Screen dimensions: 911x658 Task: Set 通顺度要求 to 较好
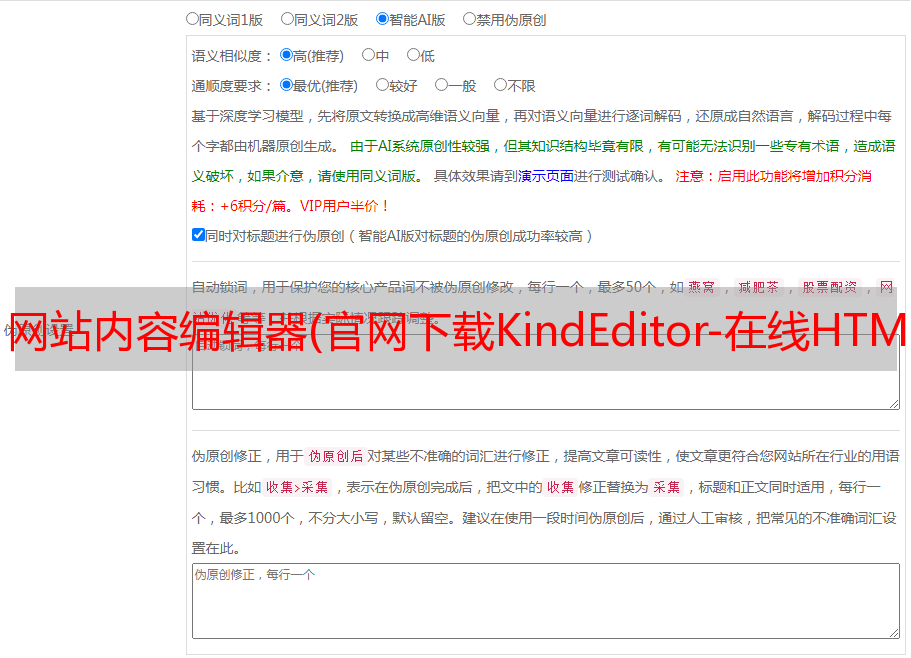[382, 85]
